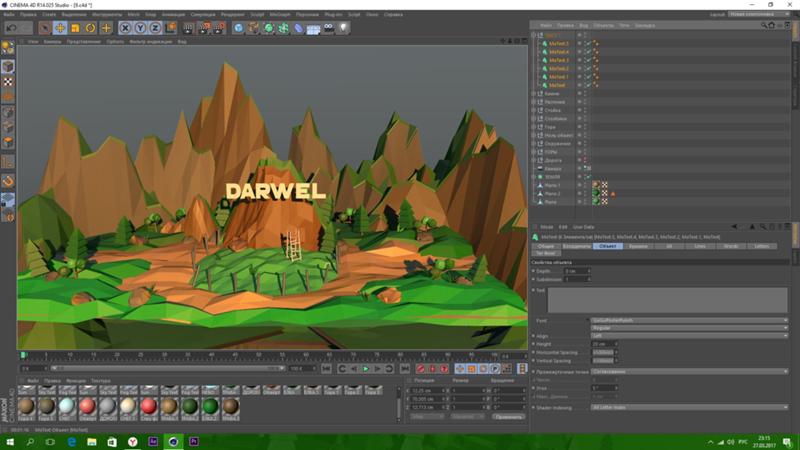Screen dimensions: 800x450
Task: Toggle enable checkmark for MoText.4
Action: 588,52
